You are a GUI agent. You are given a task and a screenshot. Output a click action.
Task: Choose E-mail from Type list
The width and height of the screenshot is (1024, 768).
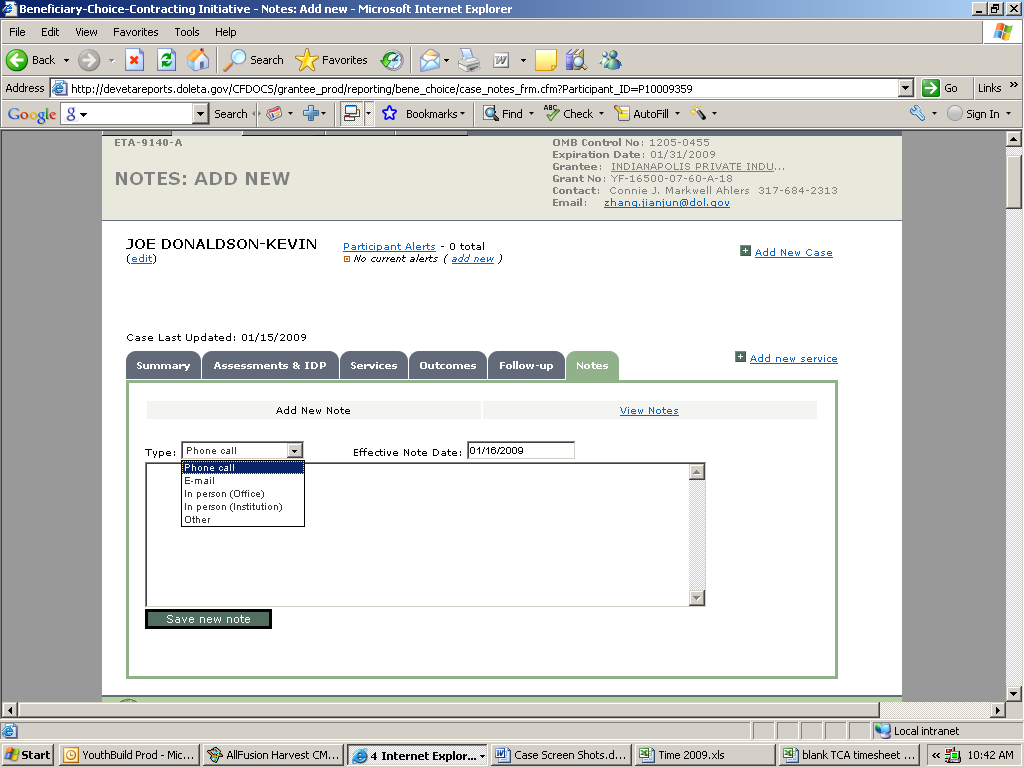click(x=242, y=481)
